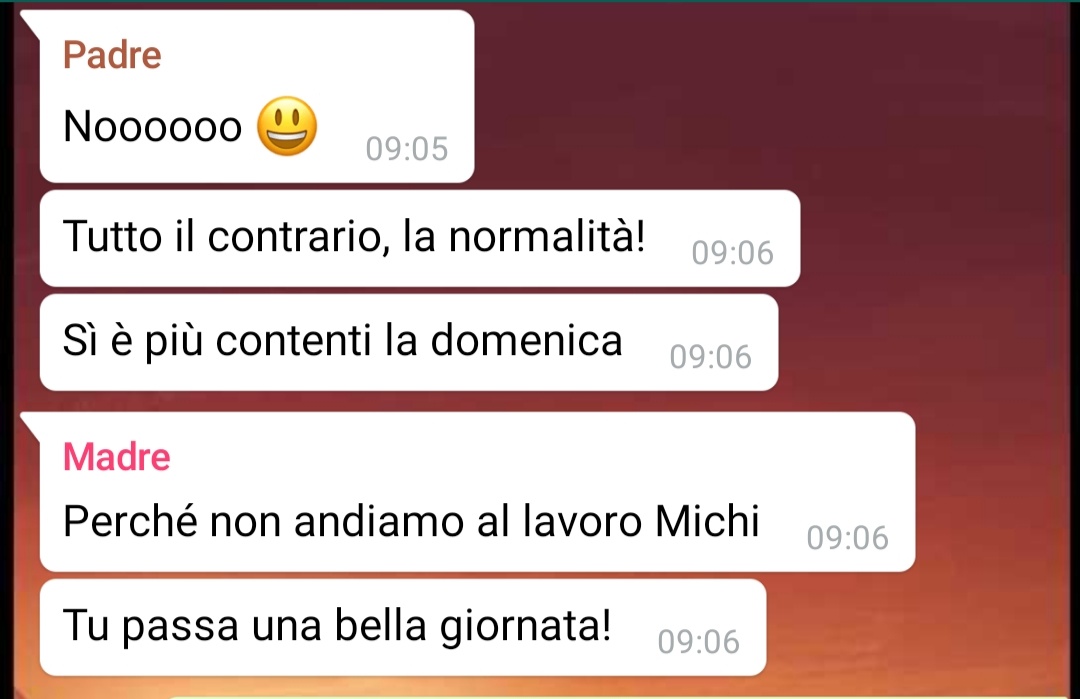Select message Perché non andiamo al lavoro Michi

pyautogui.click(x=477, y=492)
